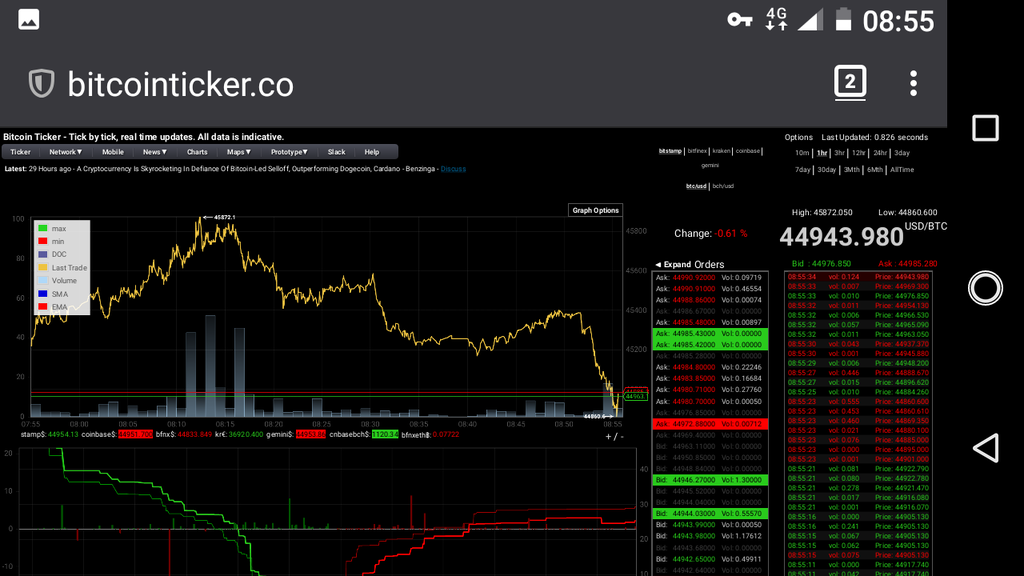Screen dimensions: 1024x576
Task: Click the red EMA legend swatch
Action: 42,306
